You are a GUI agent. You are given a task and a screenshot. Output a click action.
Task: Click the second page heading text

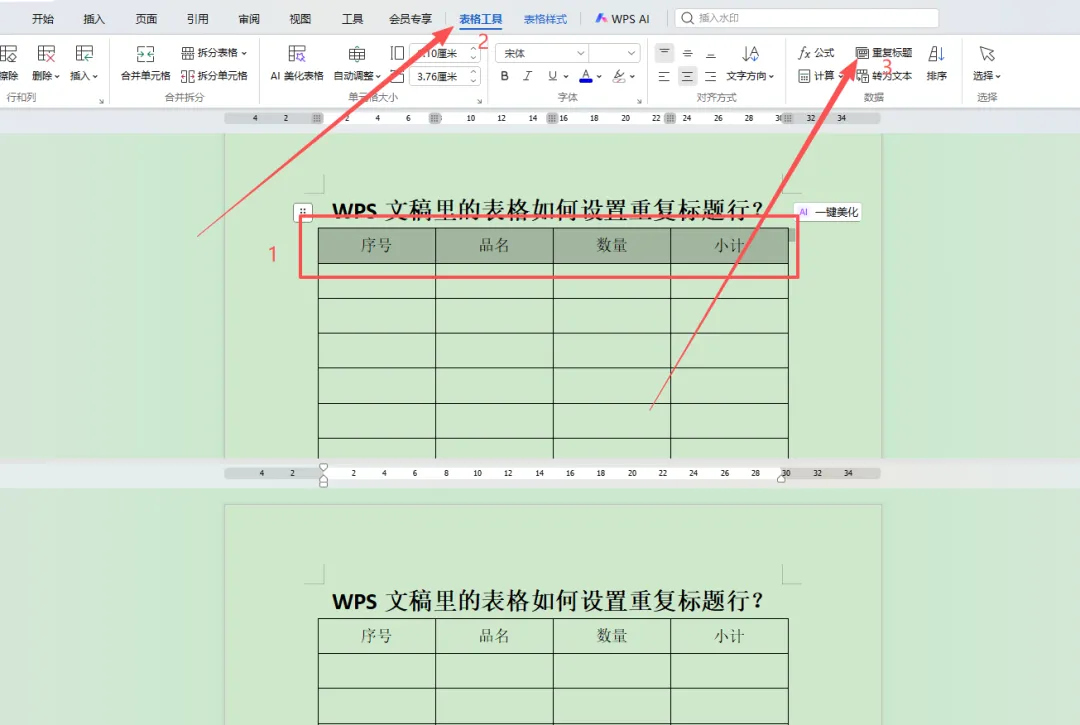click(548, 600)
